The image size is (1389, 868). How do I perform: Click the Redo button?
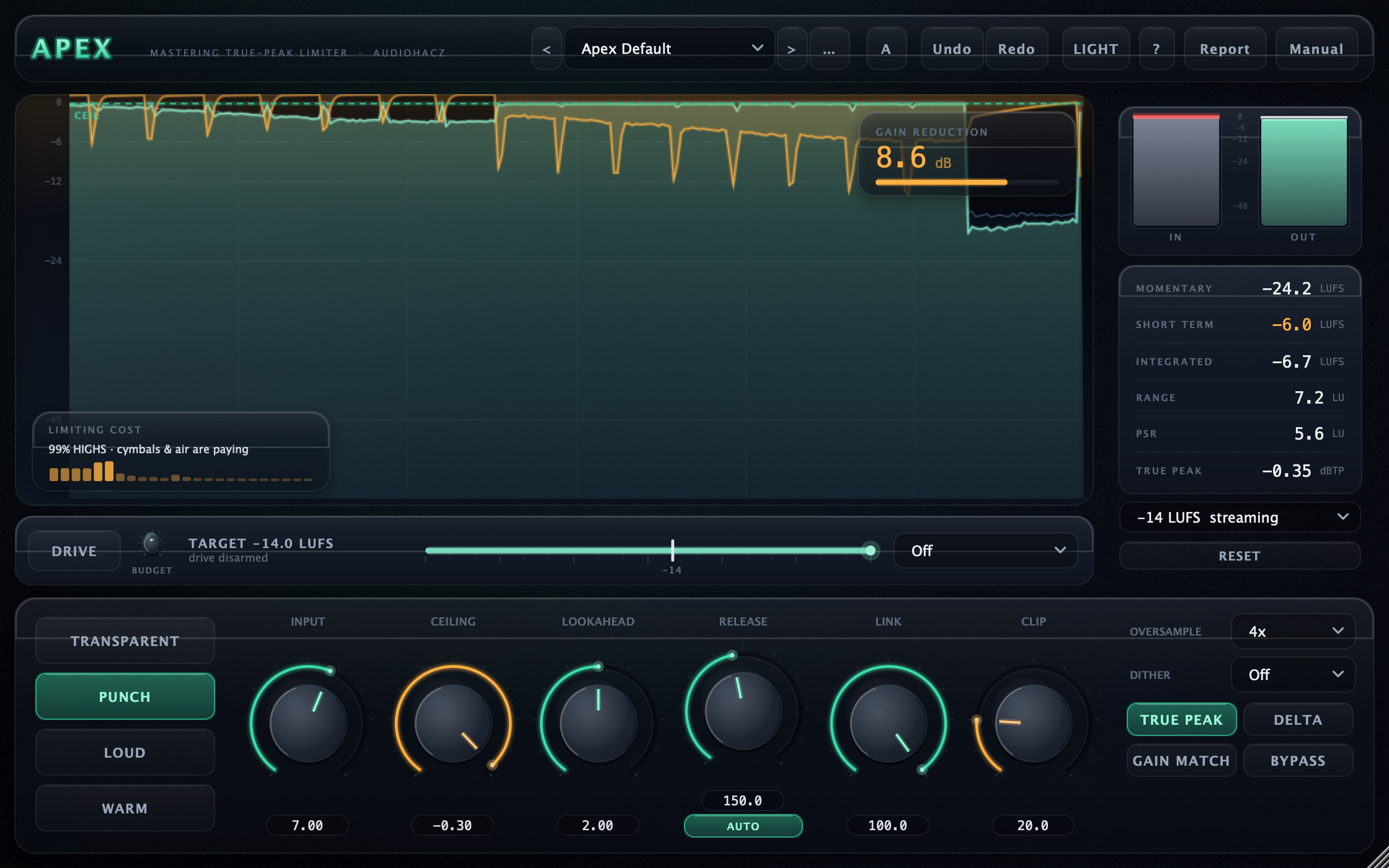tap(1016, 49)
